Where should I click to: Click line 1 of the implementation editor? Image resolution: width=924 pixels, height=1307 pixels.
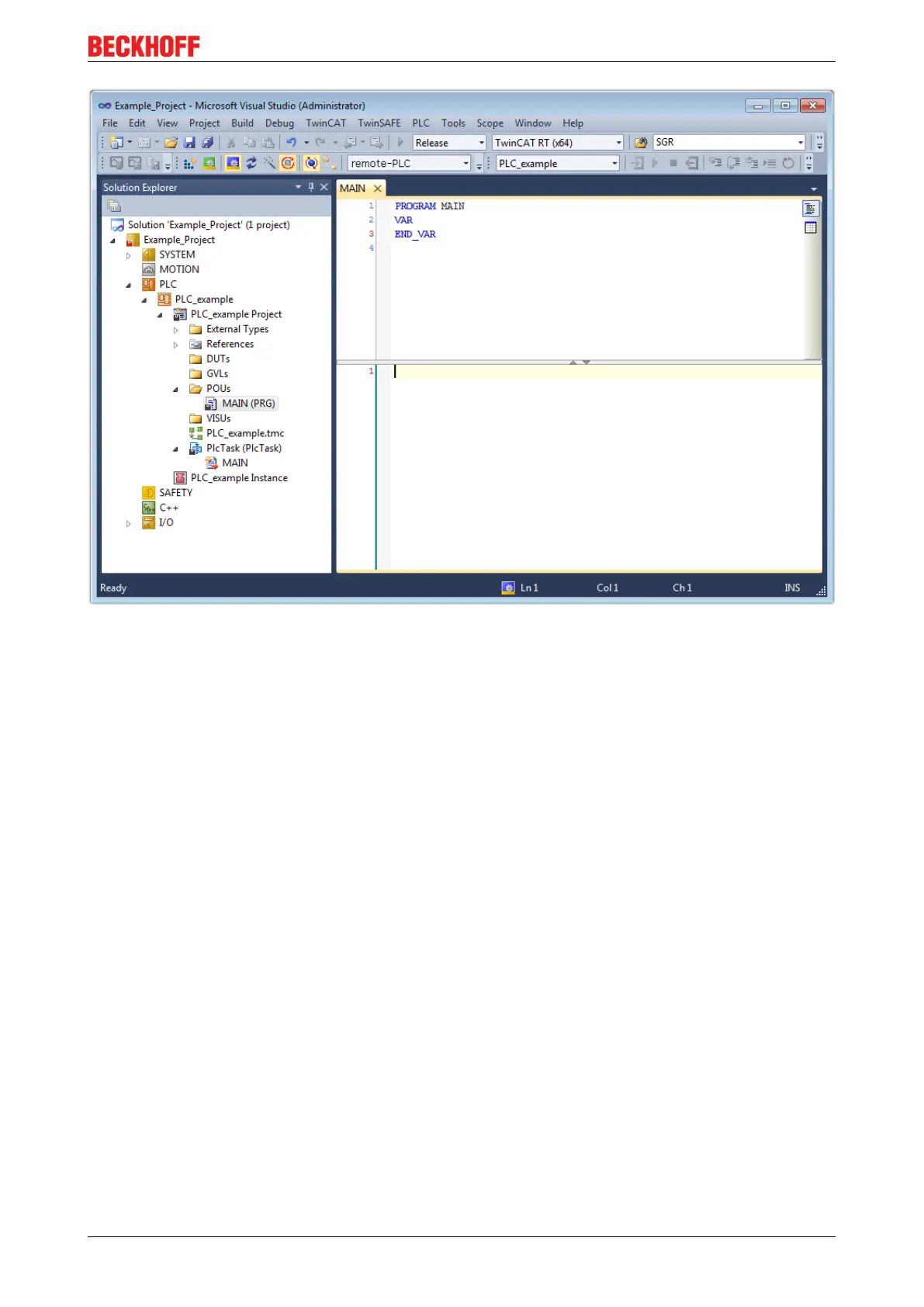click(606, 372)
